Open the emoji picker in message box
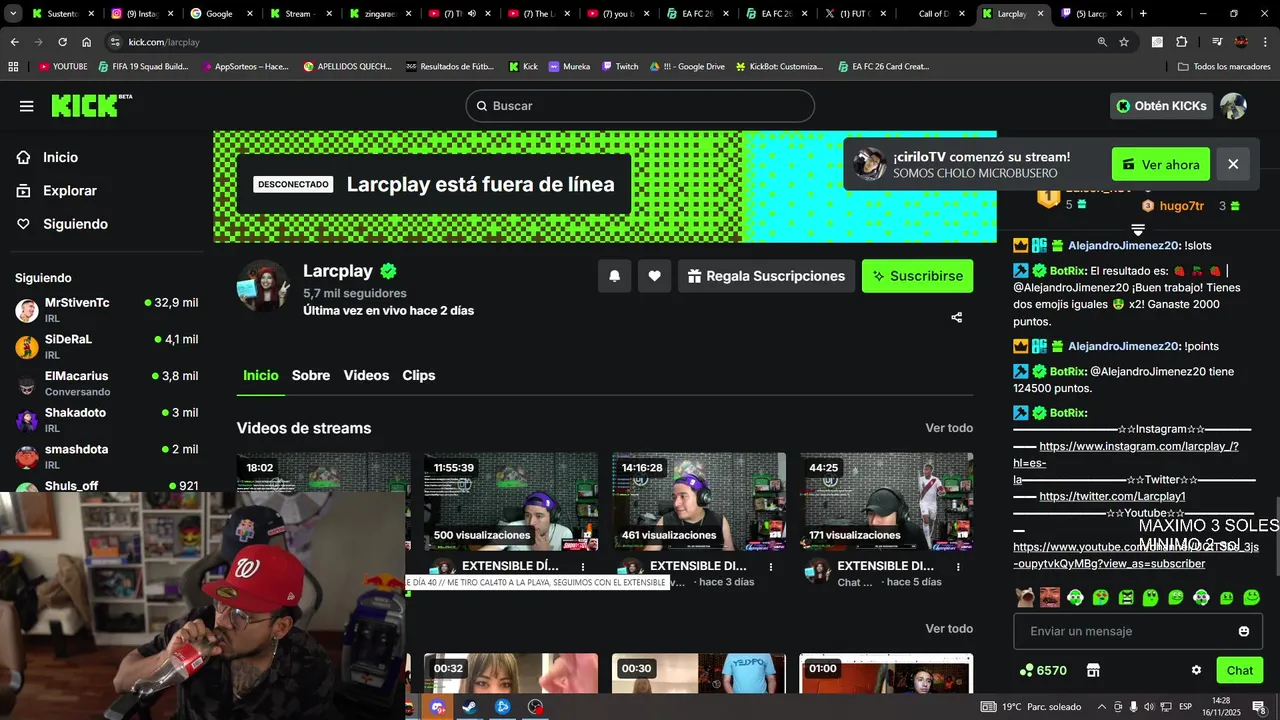Screen dimensions: 1280x720 tap(1244, 631)
